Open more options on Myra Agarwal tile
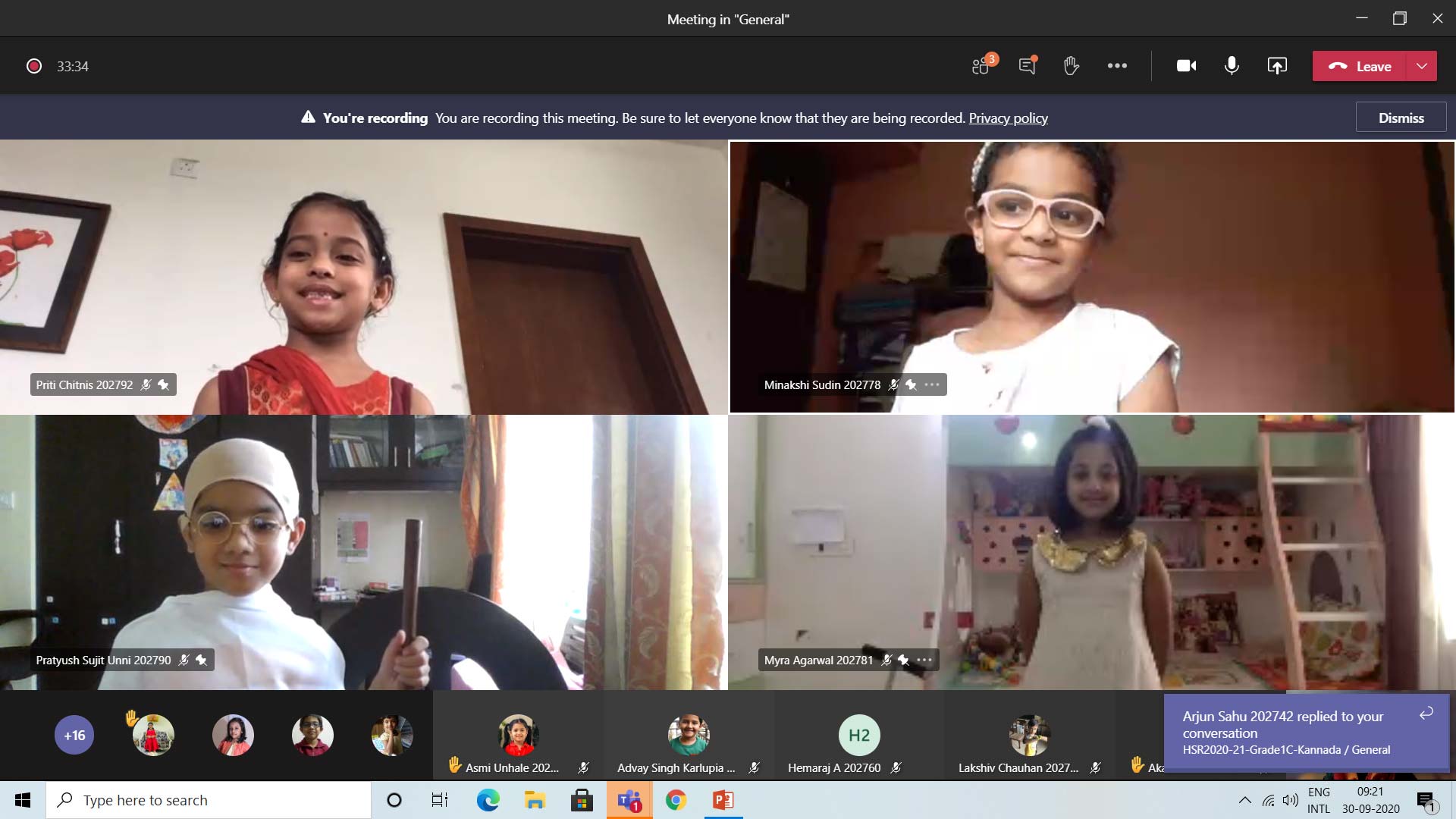 point(924,660)
